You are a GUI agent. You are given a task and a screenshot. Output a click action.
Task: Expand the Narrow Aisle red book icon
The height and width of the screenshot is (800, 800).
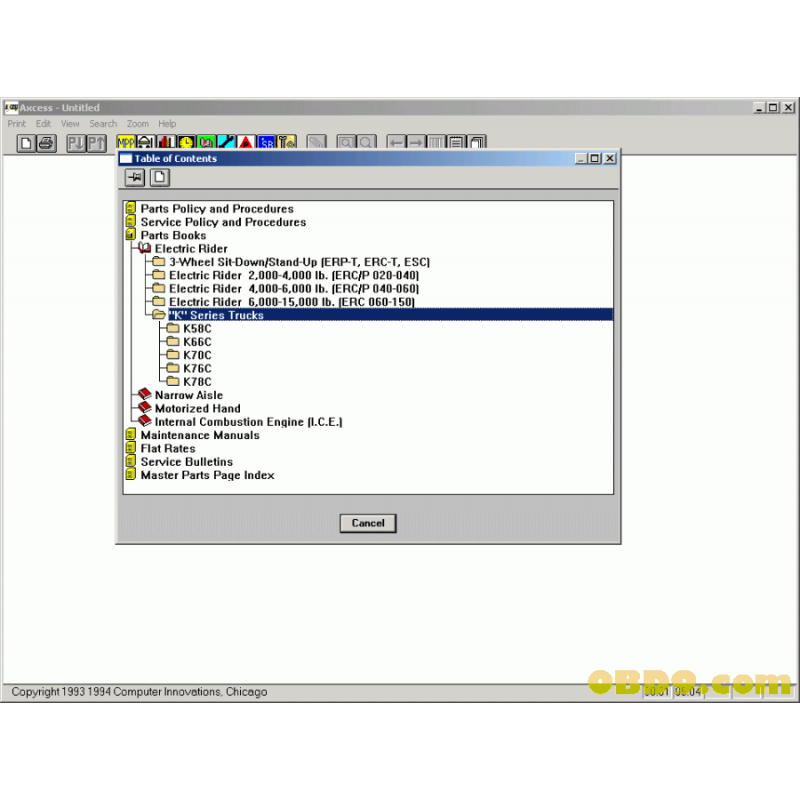coord(145,394)
